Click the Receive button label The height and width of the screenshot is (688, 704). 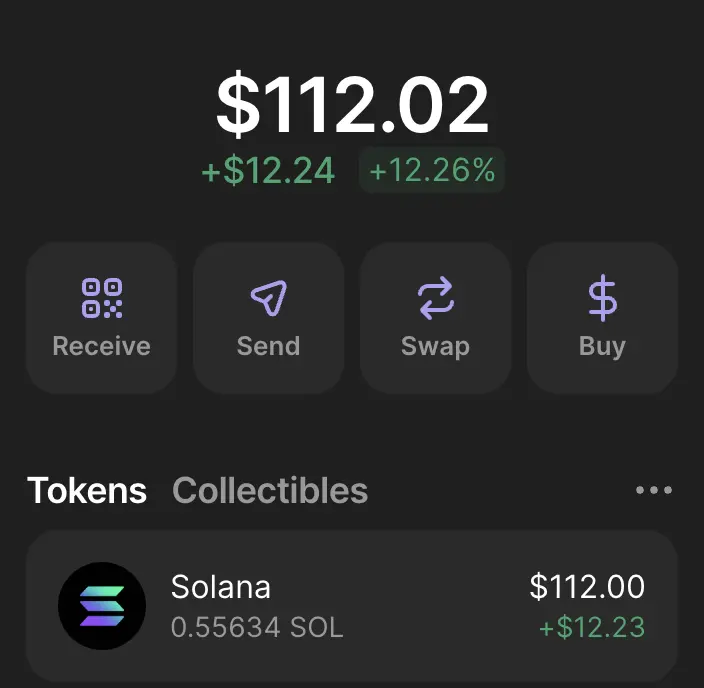coord(101,346)
